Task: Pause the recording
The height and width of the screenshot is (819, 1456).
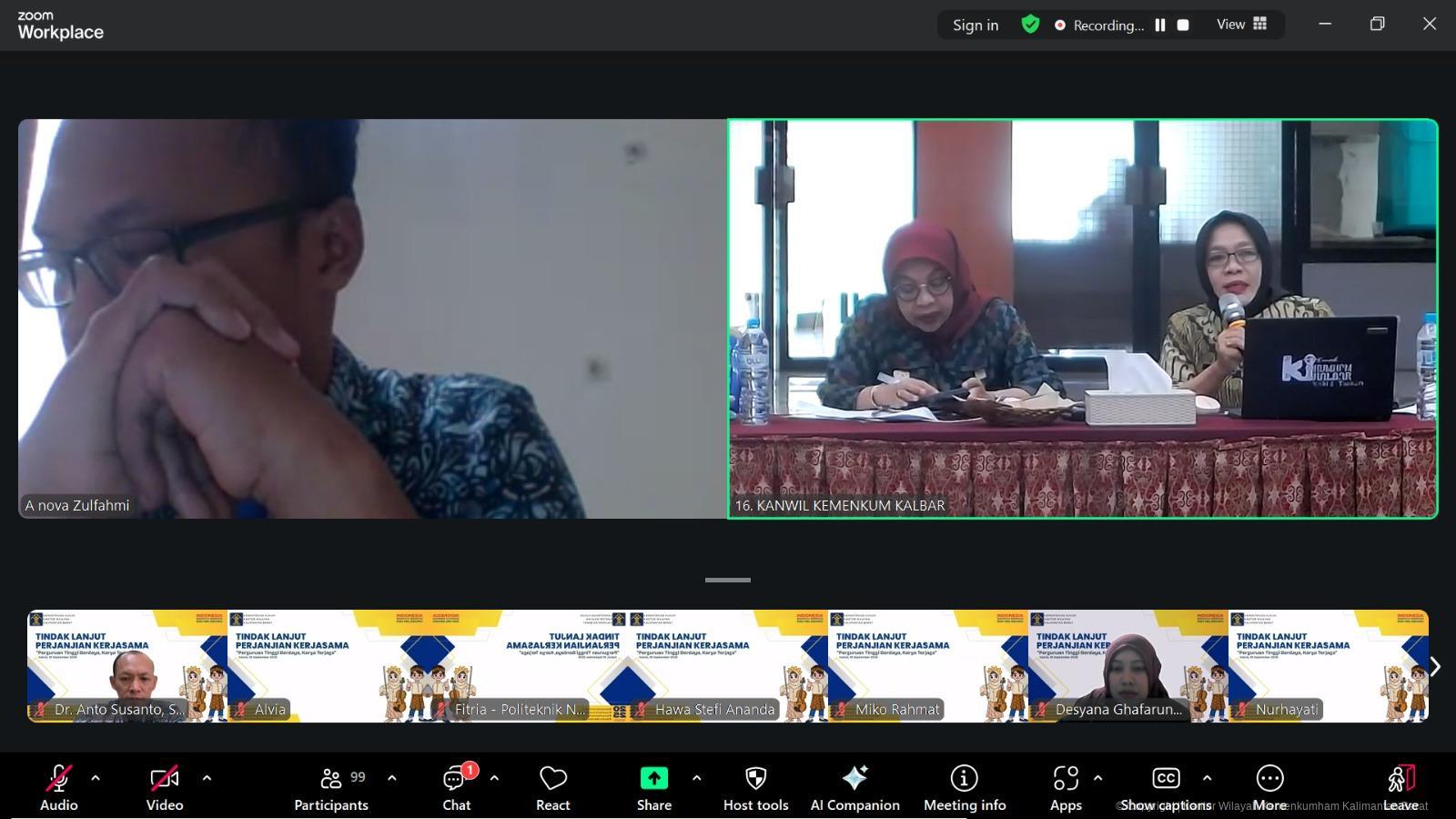Action: point(1160,25)
